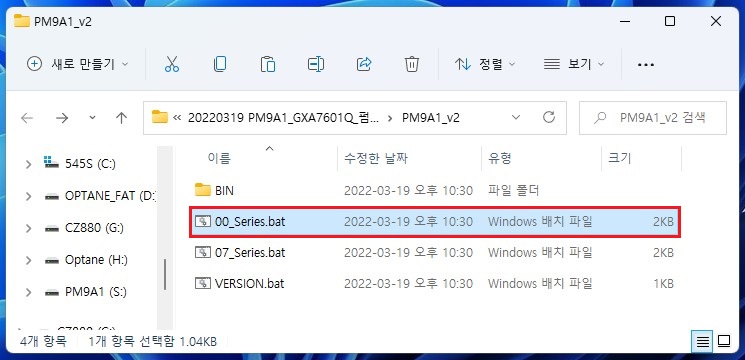Open recent locations dropdown arrow
Image resolution: width=745 pixels, height=360 pixels.
coord(93,118)
